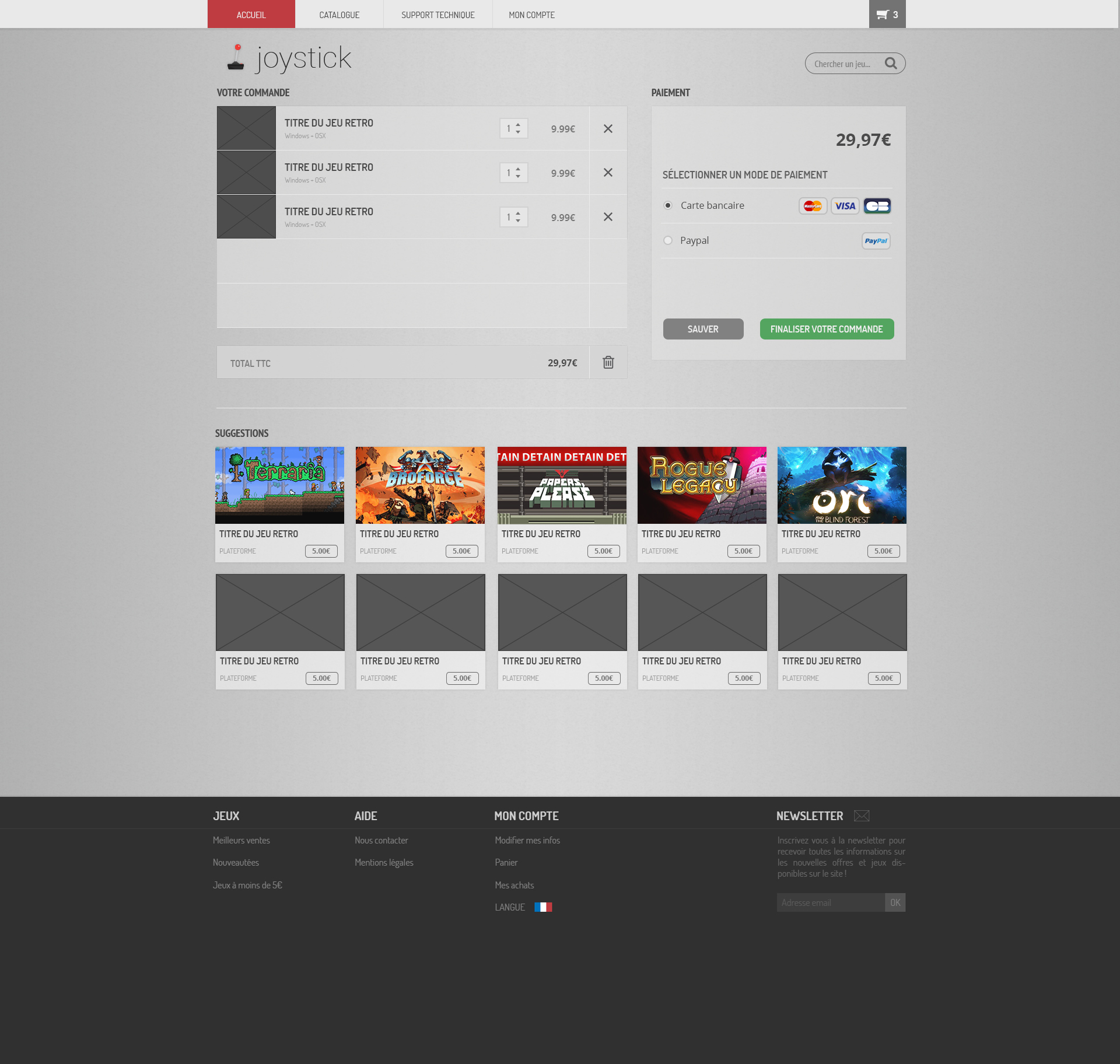Click the newsletter envelope icon
The width and height of the screenshot is (1120, 1064).
(x=862, y=816)
